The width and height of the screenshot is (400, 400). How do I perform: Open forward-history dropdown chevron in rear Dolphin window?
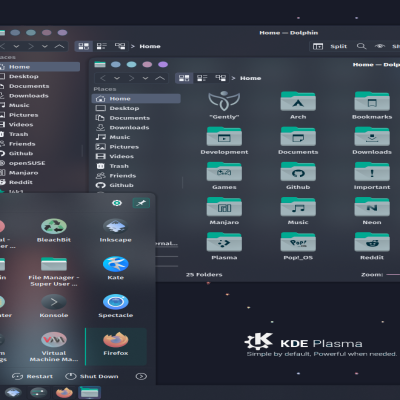[45, 46]
